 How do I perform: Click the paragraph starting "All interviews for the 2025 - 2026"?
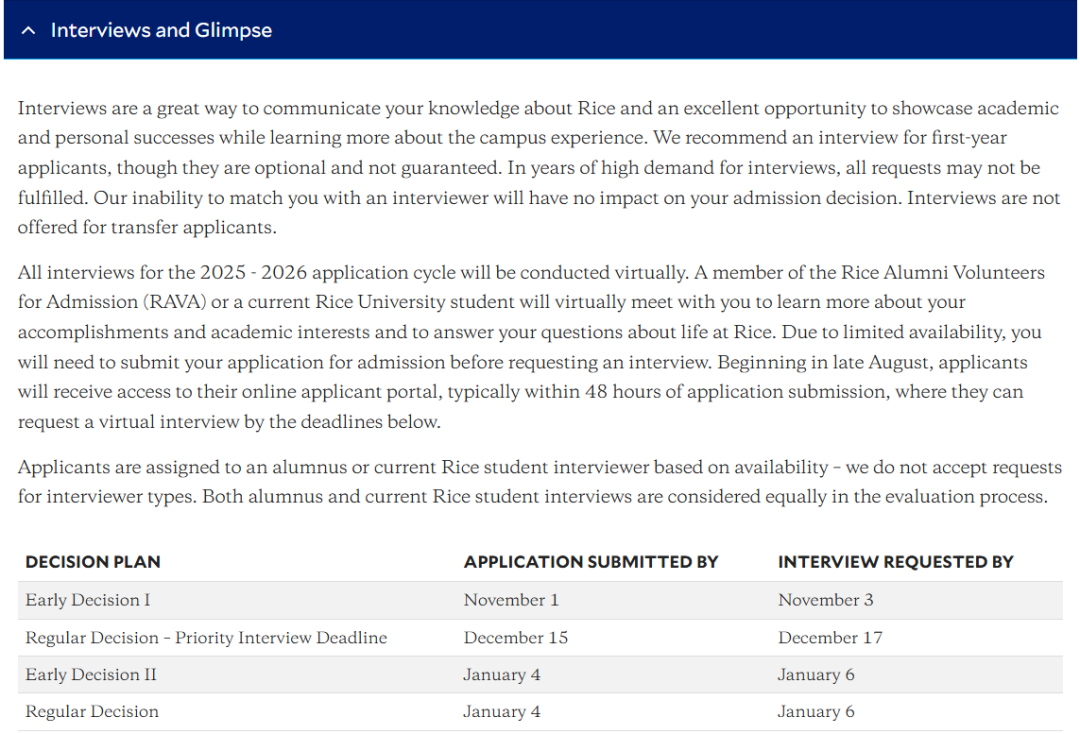tap(530, 346)
